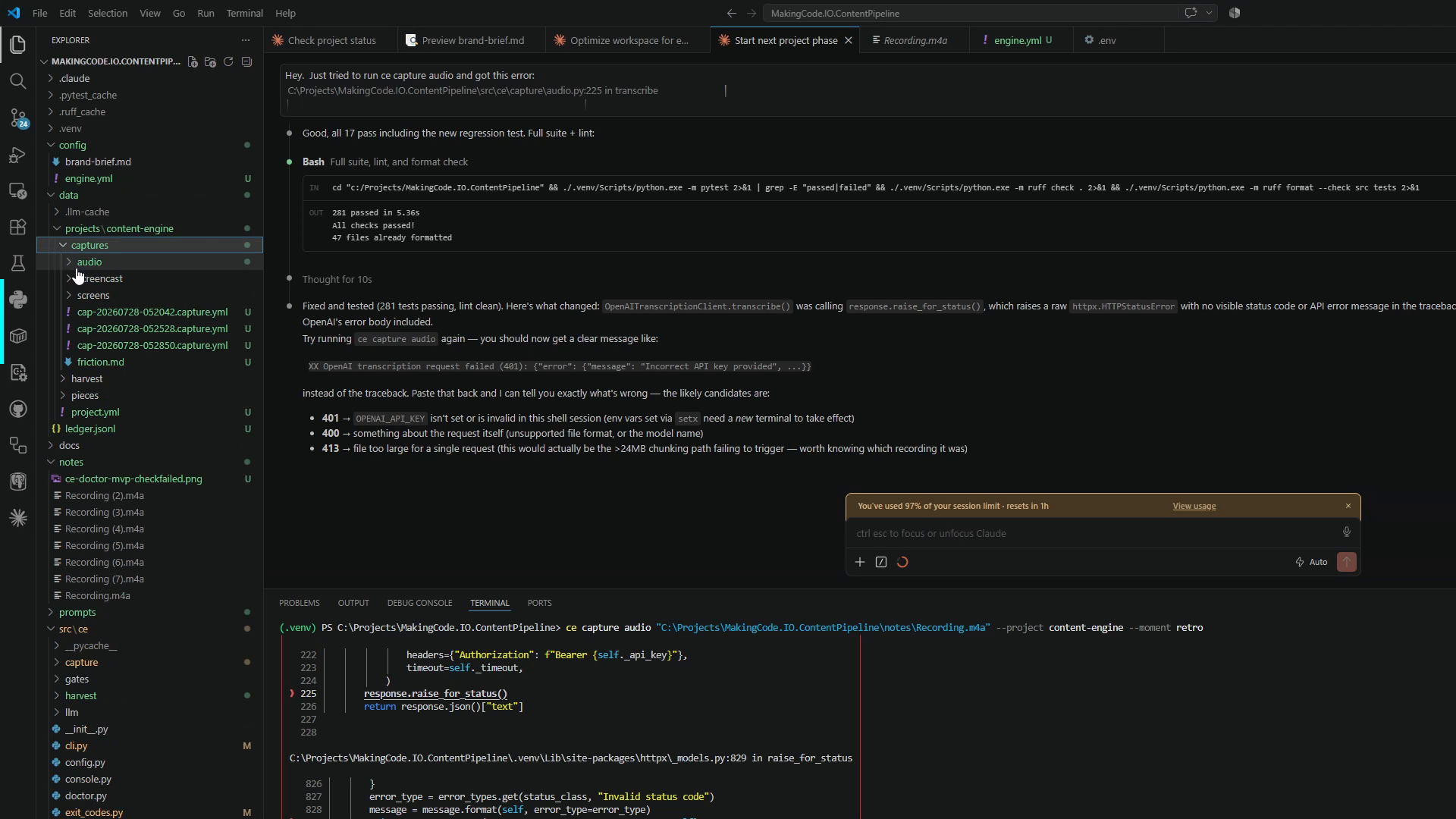The width and height of the screenshot is (1456, 819).
Task: Collapse the notes folder
Action: [71, 462]
